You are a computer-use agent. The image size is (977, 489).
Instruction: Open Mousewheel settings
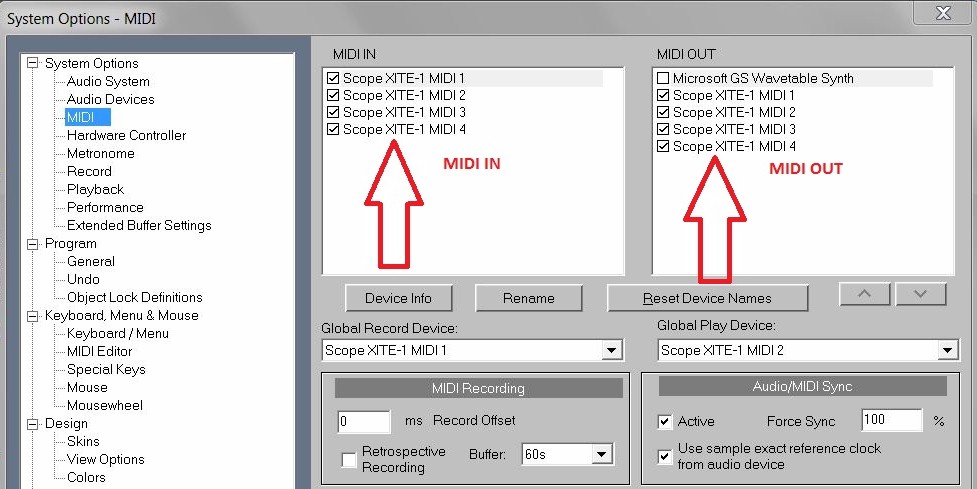(x=105, y=406)
